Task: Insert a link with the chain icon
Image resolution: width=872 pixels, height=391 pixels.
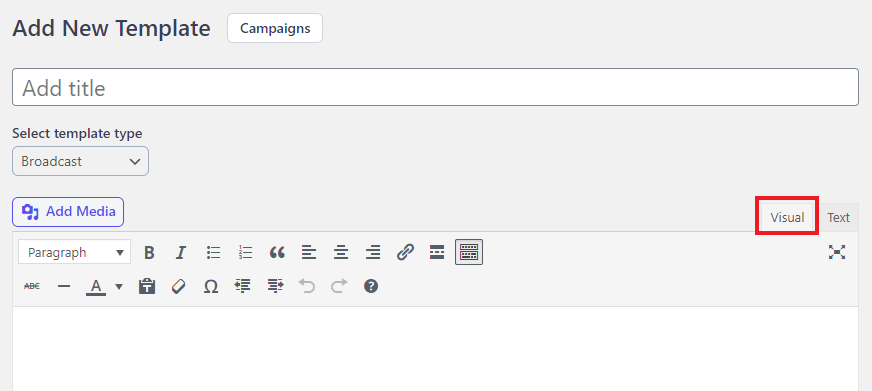Action: pyautogui.click(x=405, y=253)
